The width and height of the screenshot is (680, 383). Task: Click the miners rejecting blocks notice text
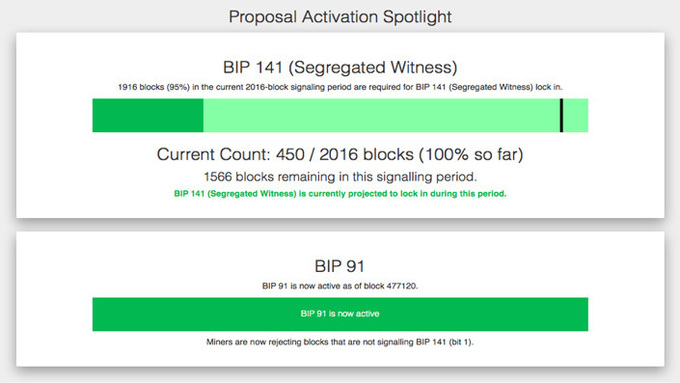tap(340, 342)
